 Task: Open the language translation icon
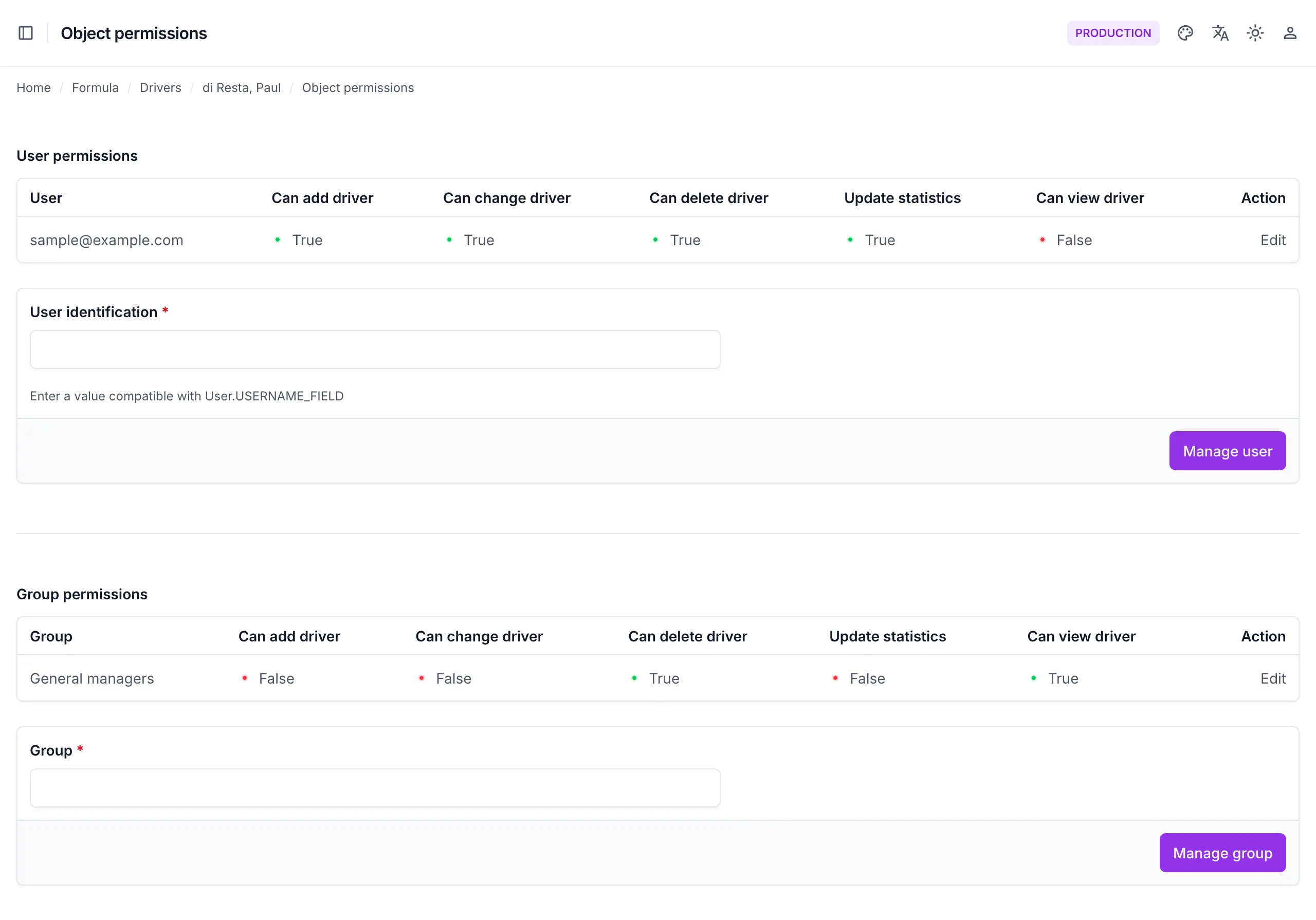[1220, 33]
